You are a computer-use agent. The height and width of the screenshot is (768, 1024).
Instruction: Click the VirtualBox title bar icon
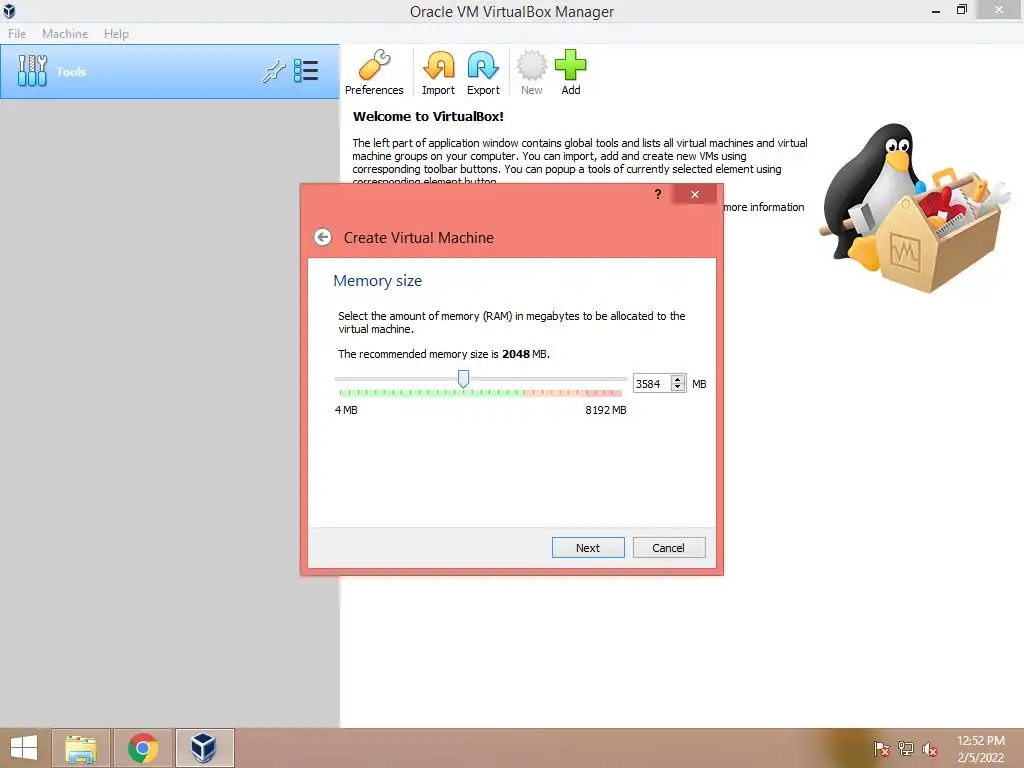click(9, 11)
